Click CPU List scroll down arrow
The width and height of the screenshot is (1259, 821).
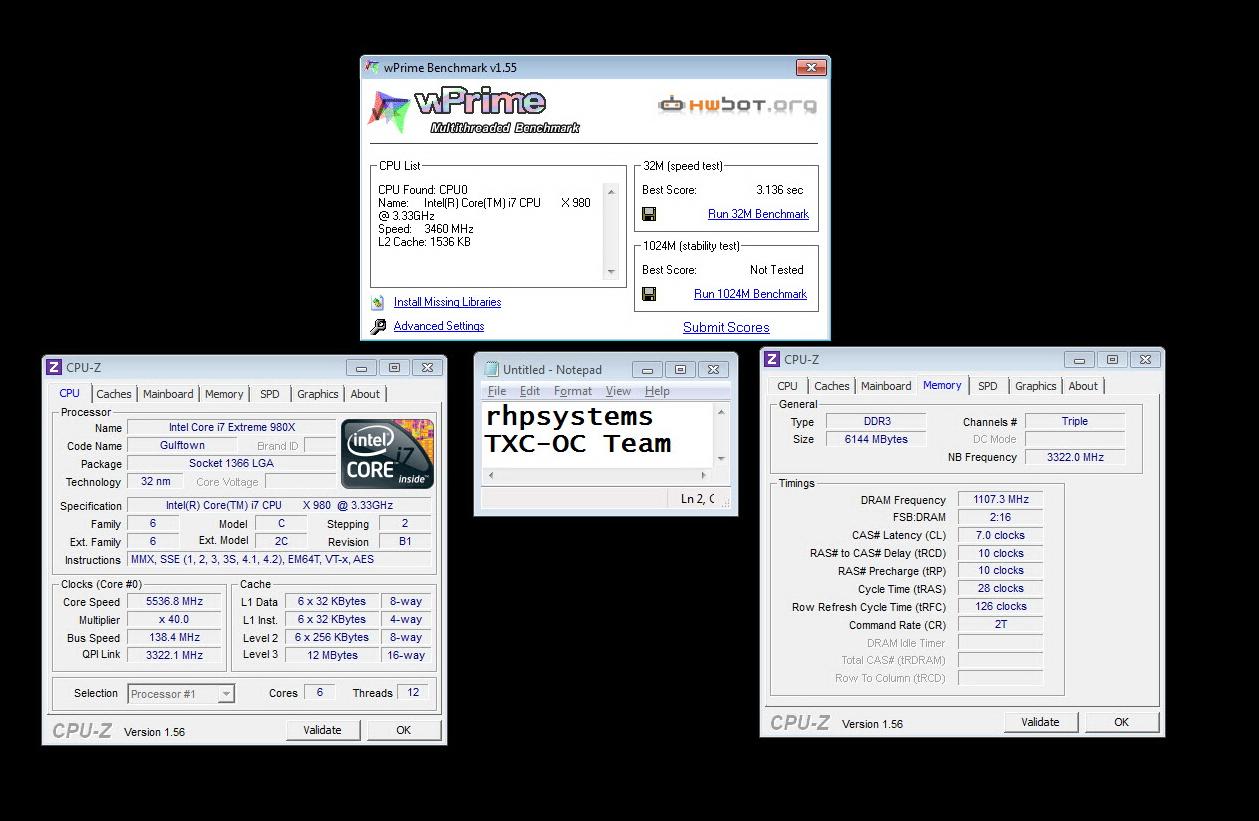[612, 271]
